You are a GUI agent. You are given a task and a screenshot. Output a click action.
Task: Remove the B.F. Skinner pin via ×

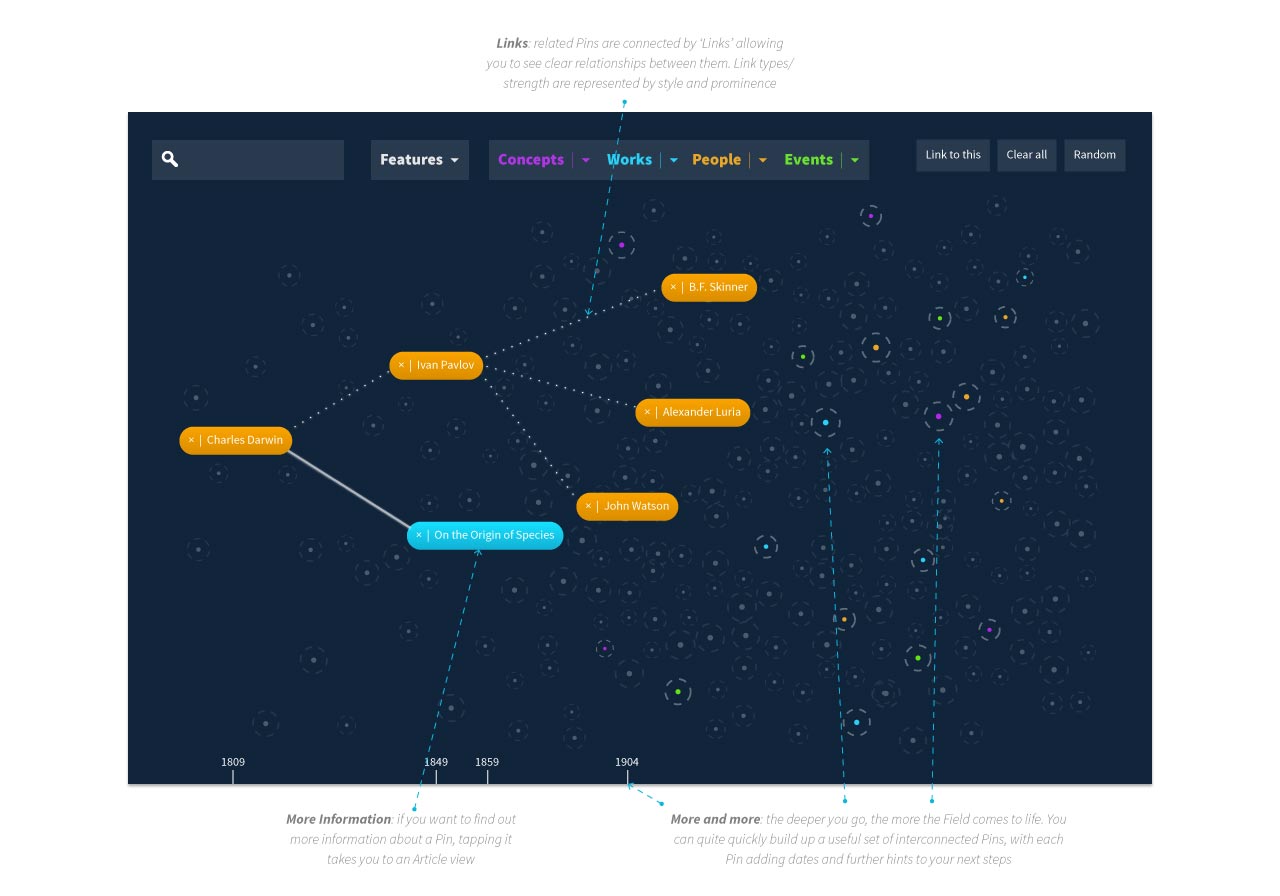point(673,287)
